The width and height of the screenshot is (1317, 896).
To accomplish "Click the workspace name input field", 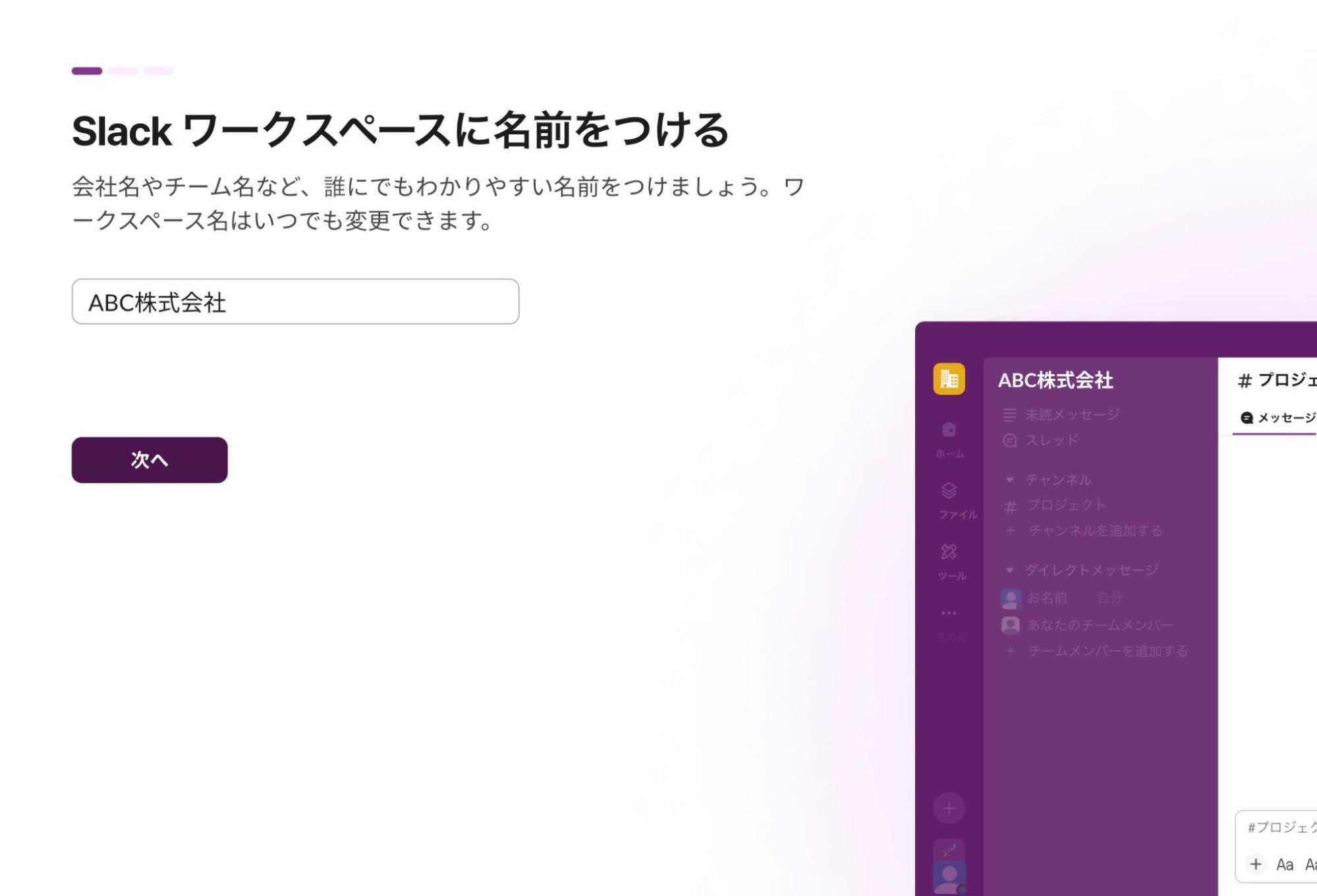I will point(295,301).
